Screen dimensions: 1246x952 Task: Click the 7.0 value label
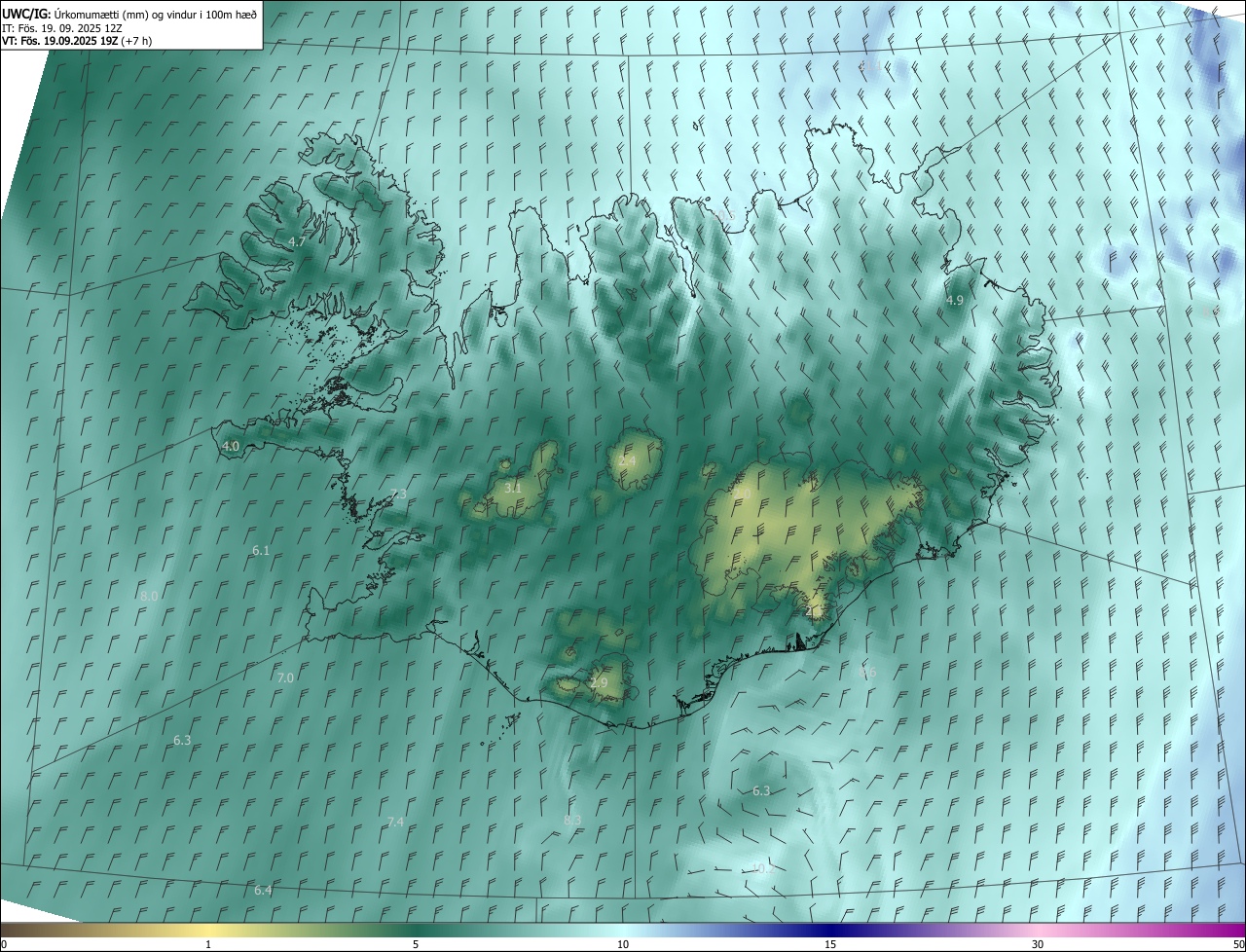(285, 677)
